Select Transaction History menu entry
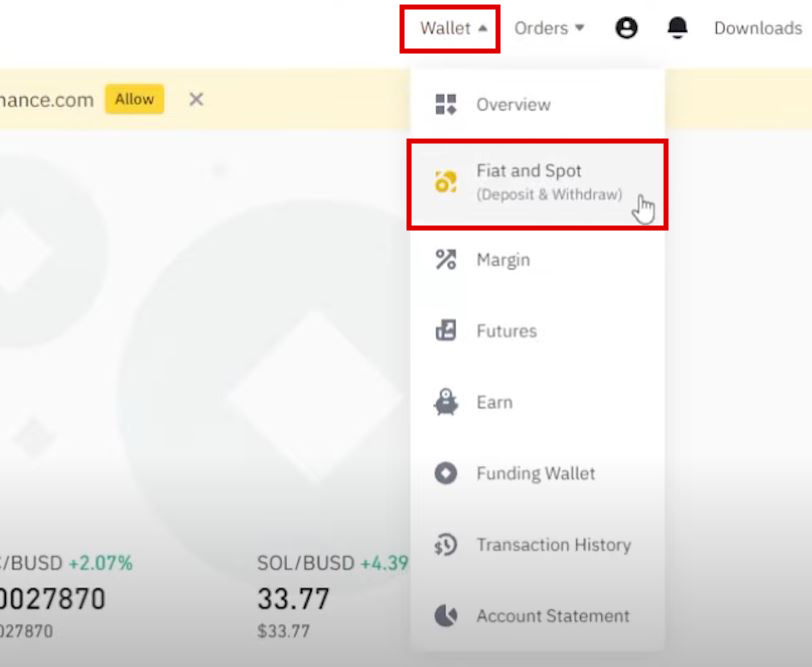This screenshot has width=812, height=667. [x=538, y=544]
